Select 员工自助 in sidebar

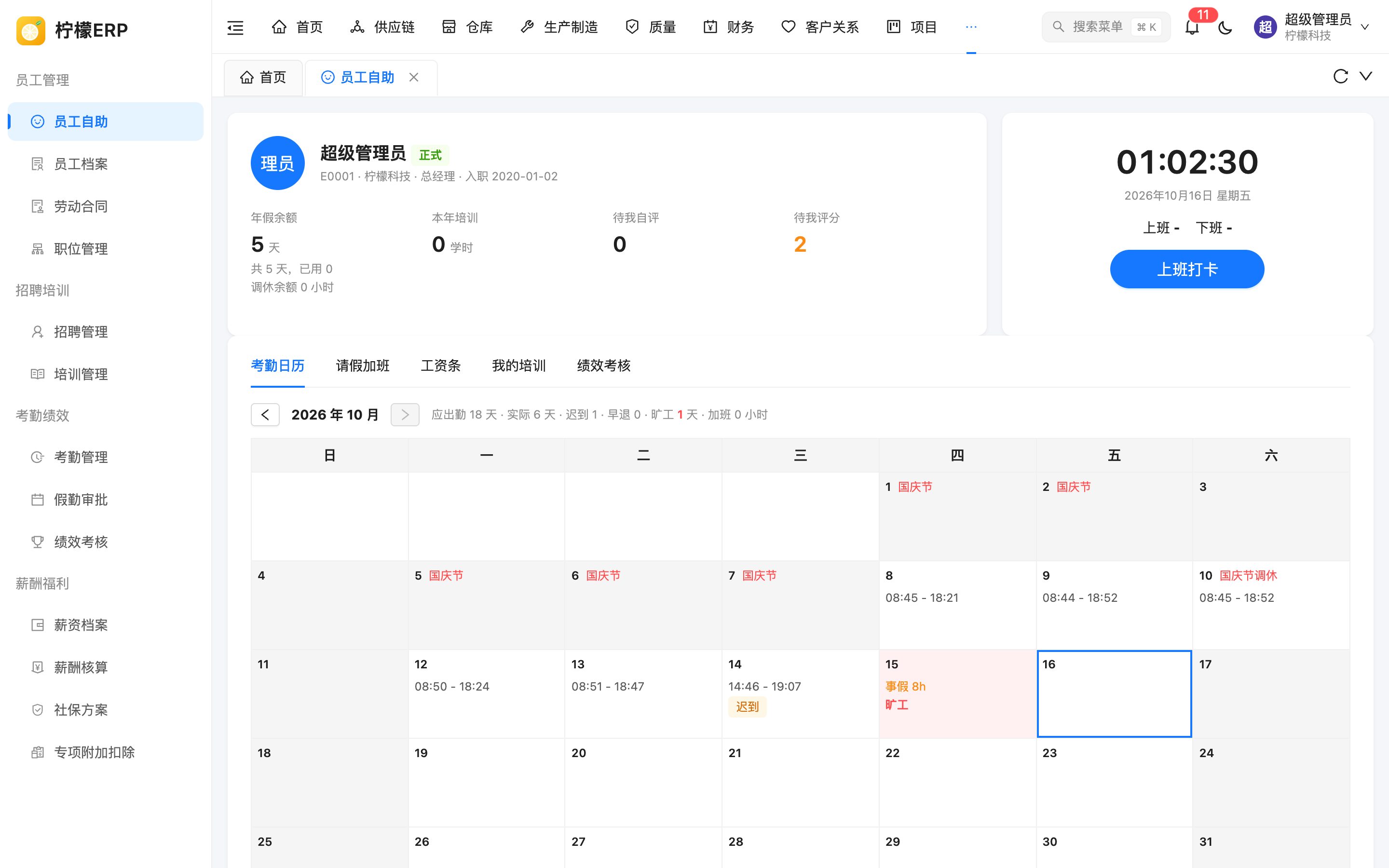106,122
